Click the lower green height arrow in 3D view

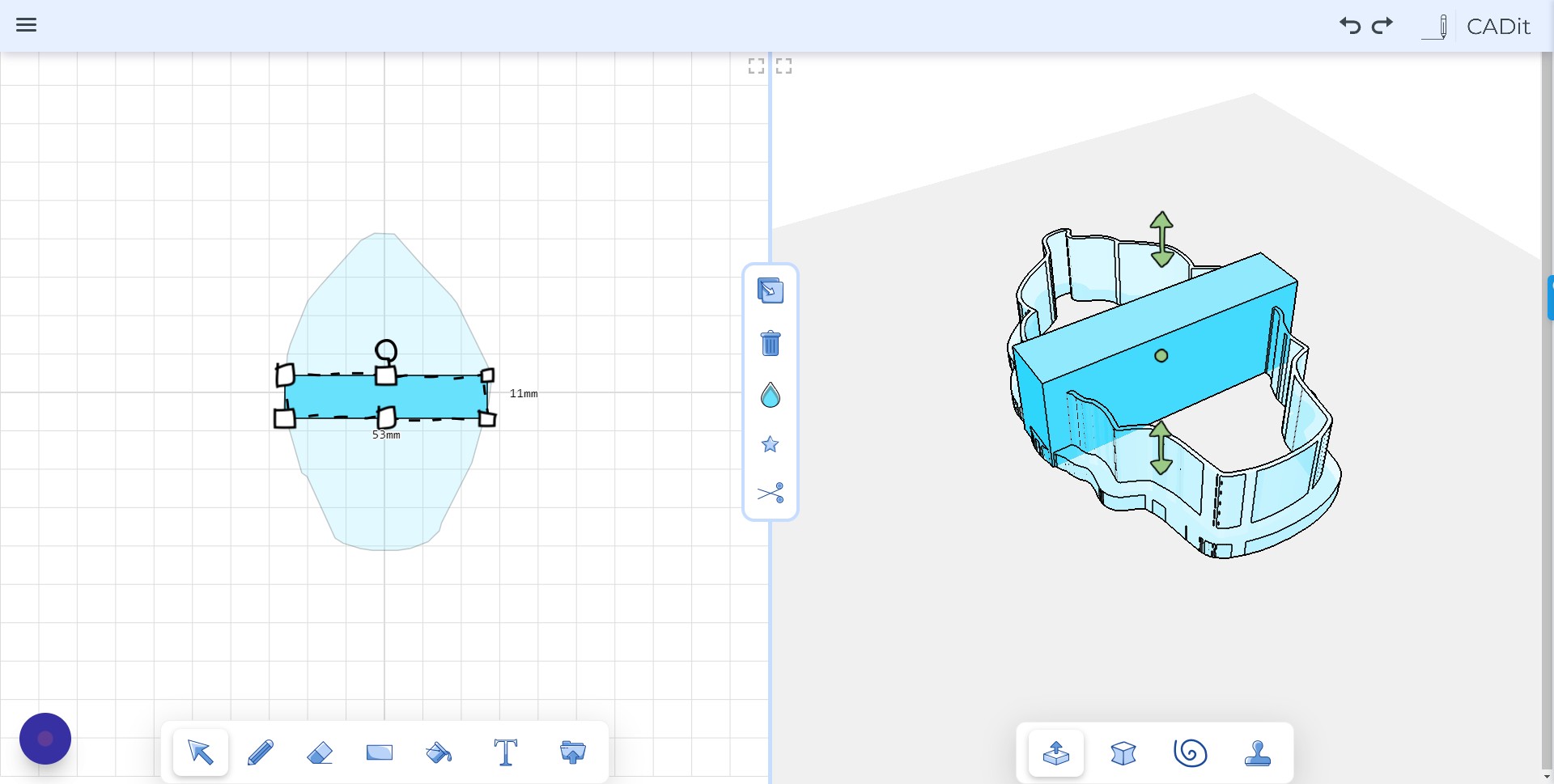(x=1161, y=447)
